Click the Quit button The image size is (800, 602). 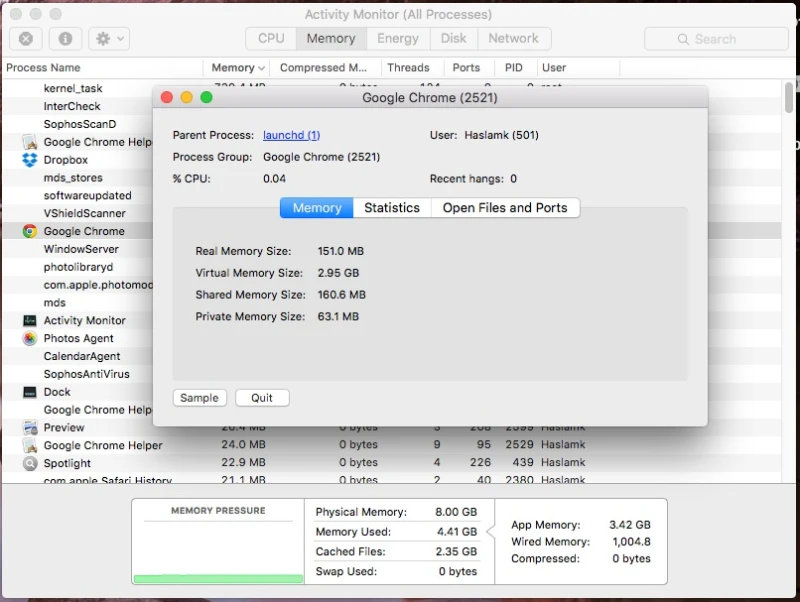coord(262,398)
